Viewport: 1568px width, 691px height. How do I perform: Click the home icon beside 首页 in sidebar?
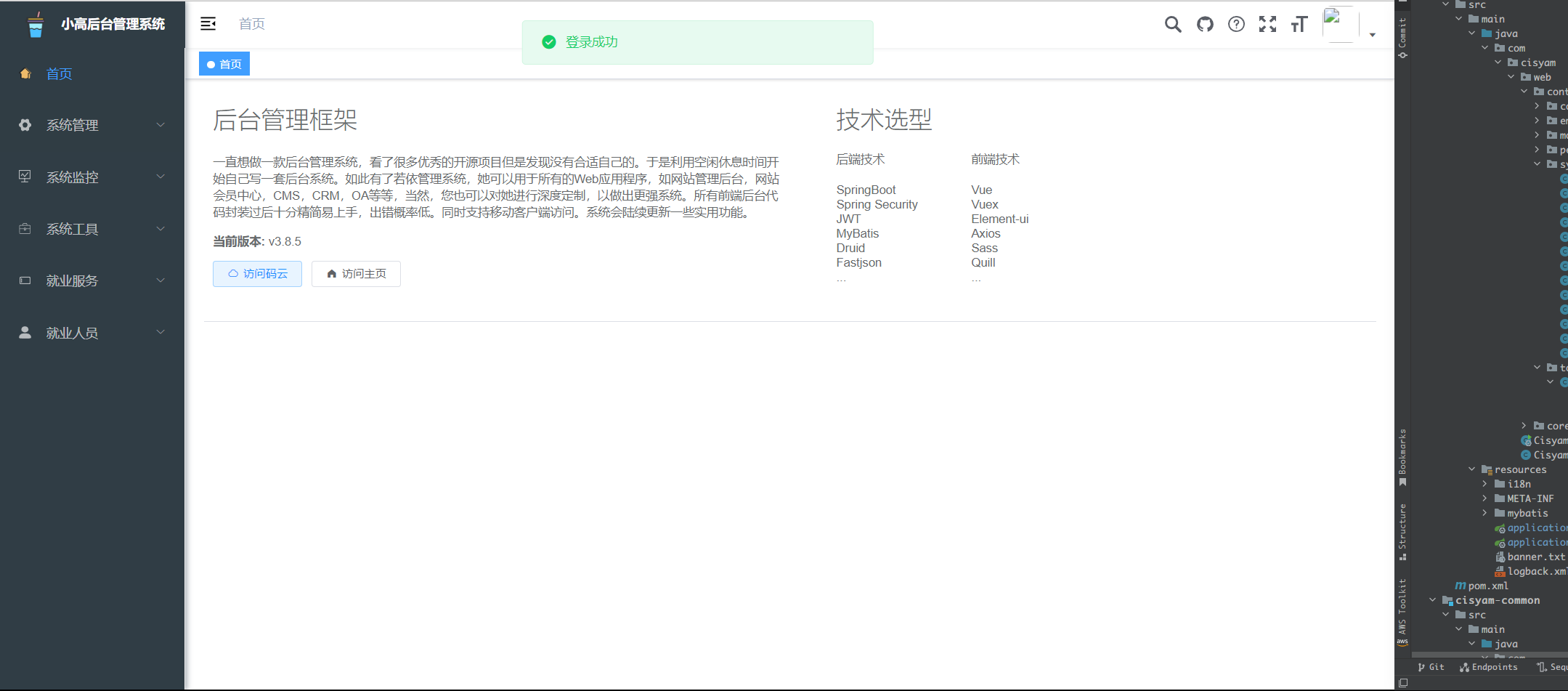click(25, 73)
